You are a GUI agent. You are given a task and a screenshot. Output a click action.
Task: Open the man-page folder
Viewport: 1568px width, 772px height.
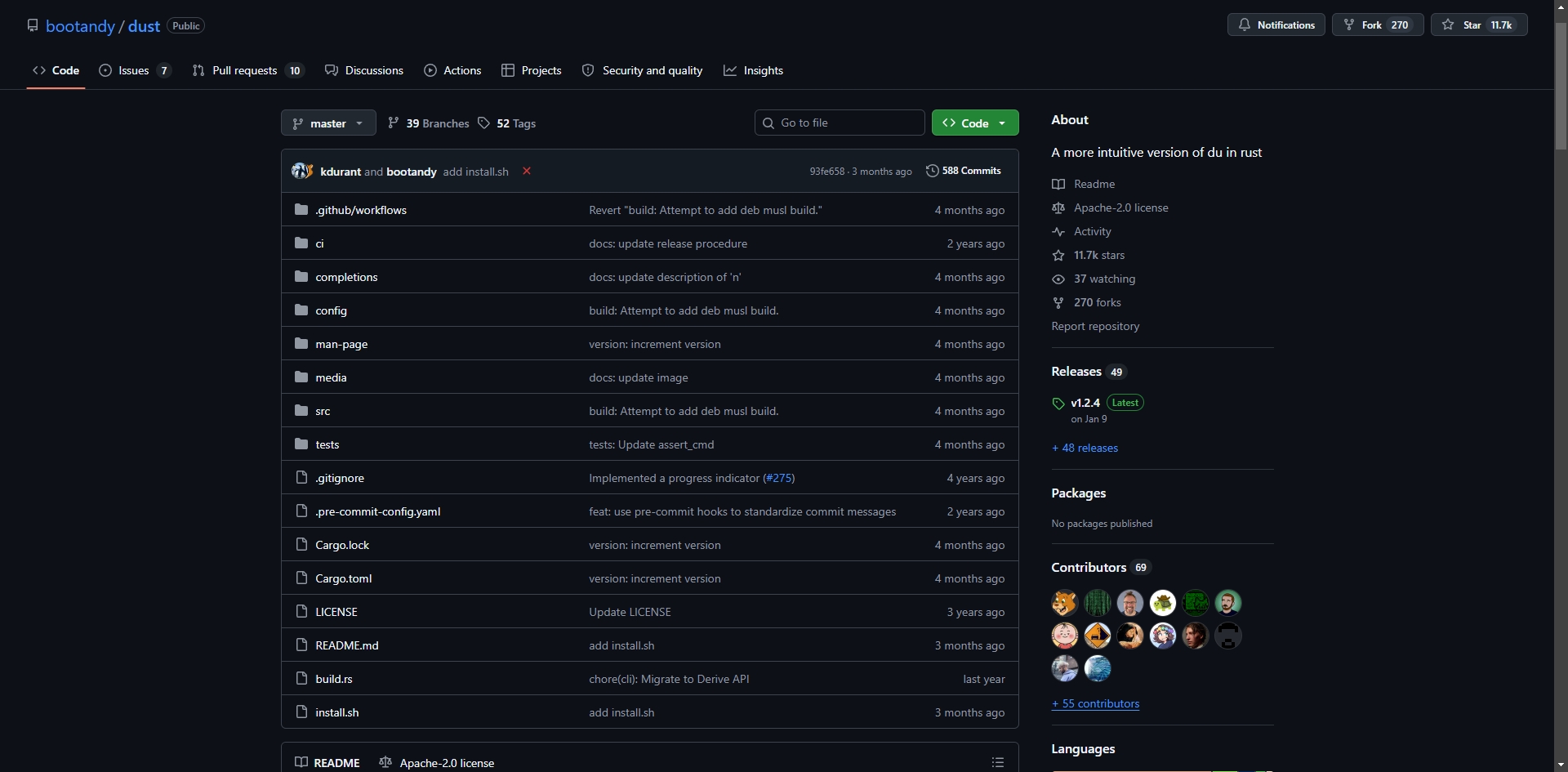(x=341, y=344)
